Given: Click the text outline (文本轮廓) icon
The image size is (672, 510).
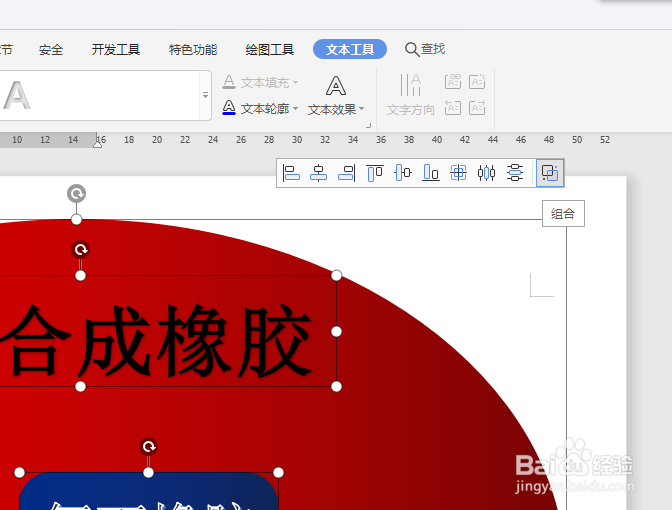Looking at the screenshot, I should coord(229,108).
